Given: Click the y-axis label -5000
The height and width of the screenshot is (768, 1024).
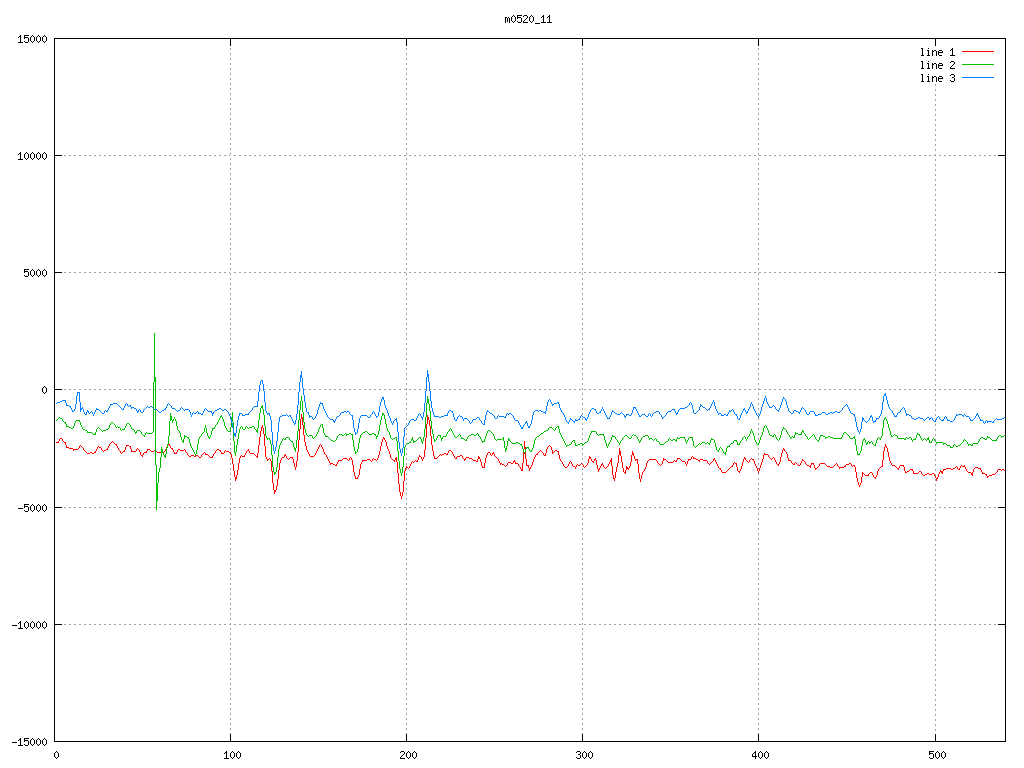Looking at the screenshot, I should point(33,507).
